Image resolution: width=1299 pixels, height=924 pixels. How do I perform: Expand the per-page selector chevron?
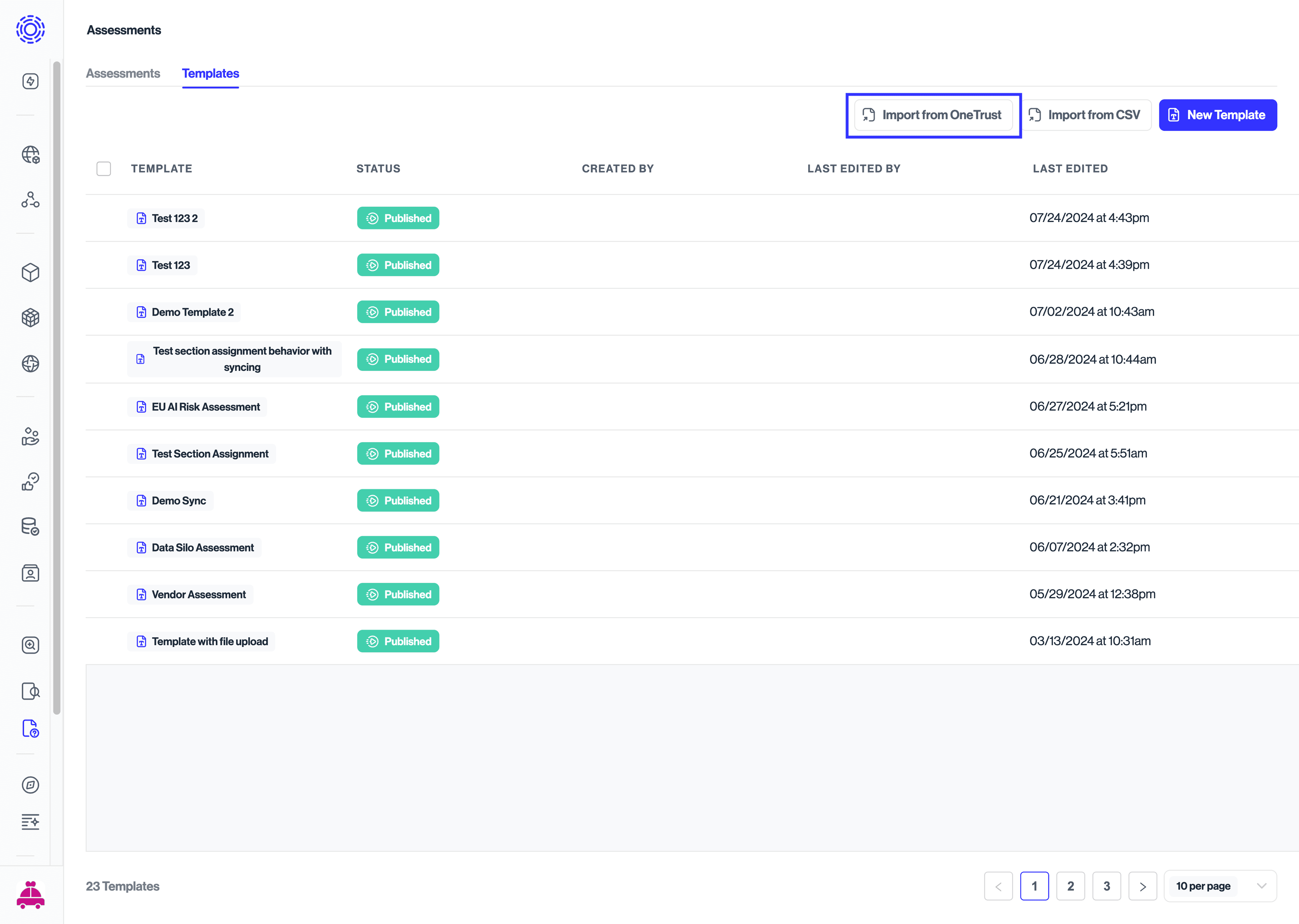pos(1262,886)
